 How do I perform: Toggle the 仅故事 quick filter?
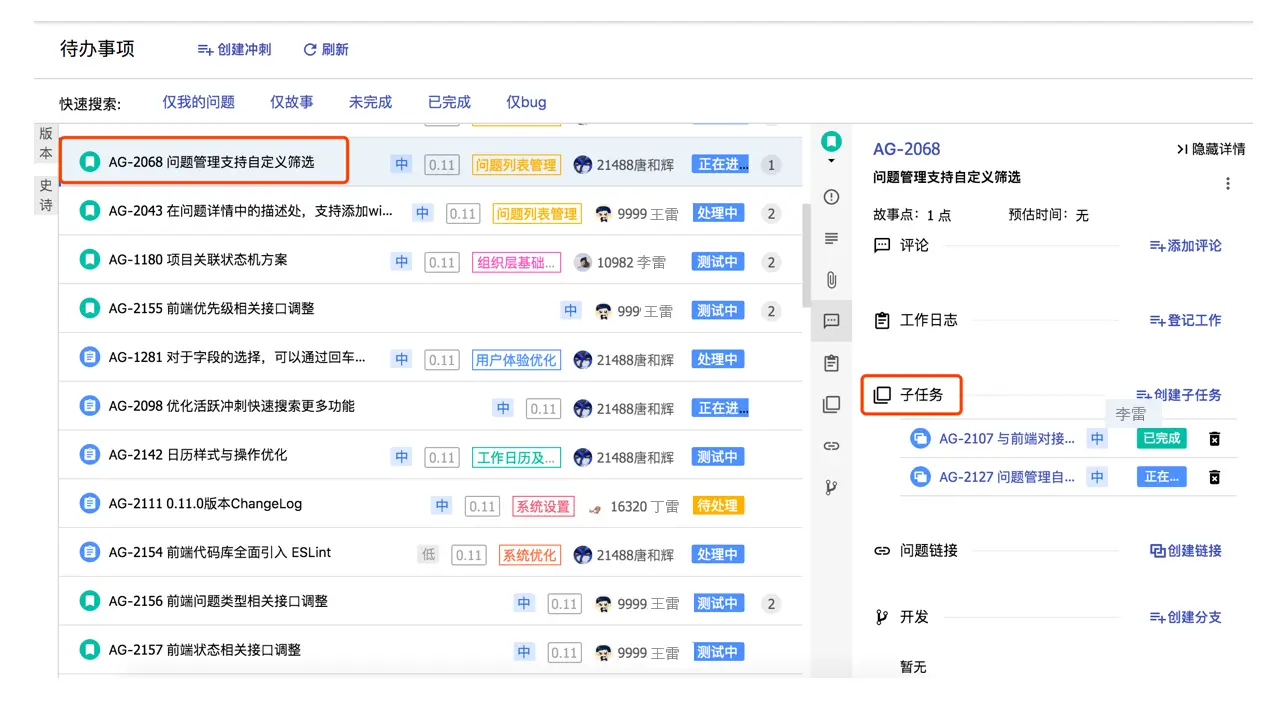pos(292,102)
